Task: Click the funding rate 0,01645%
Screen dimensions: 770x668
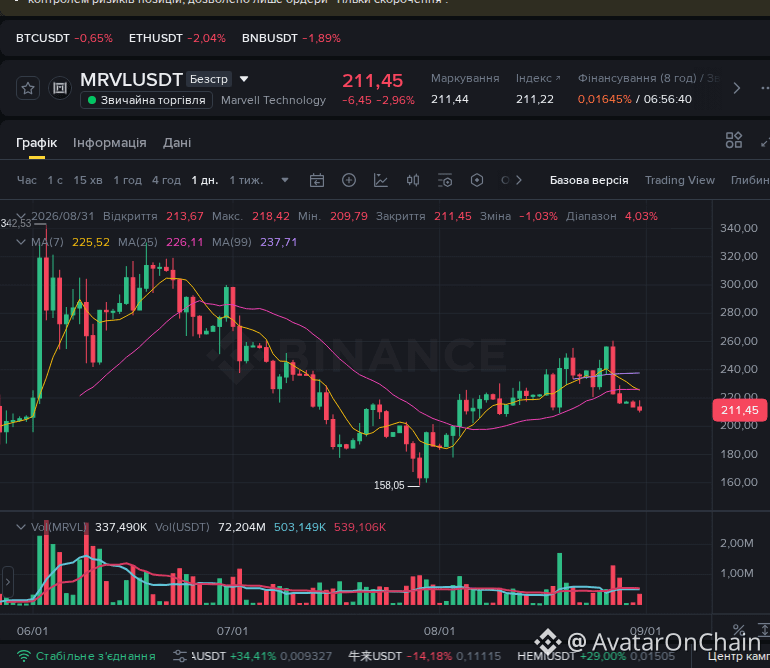Action: pos(605,99)
